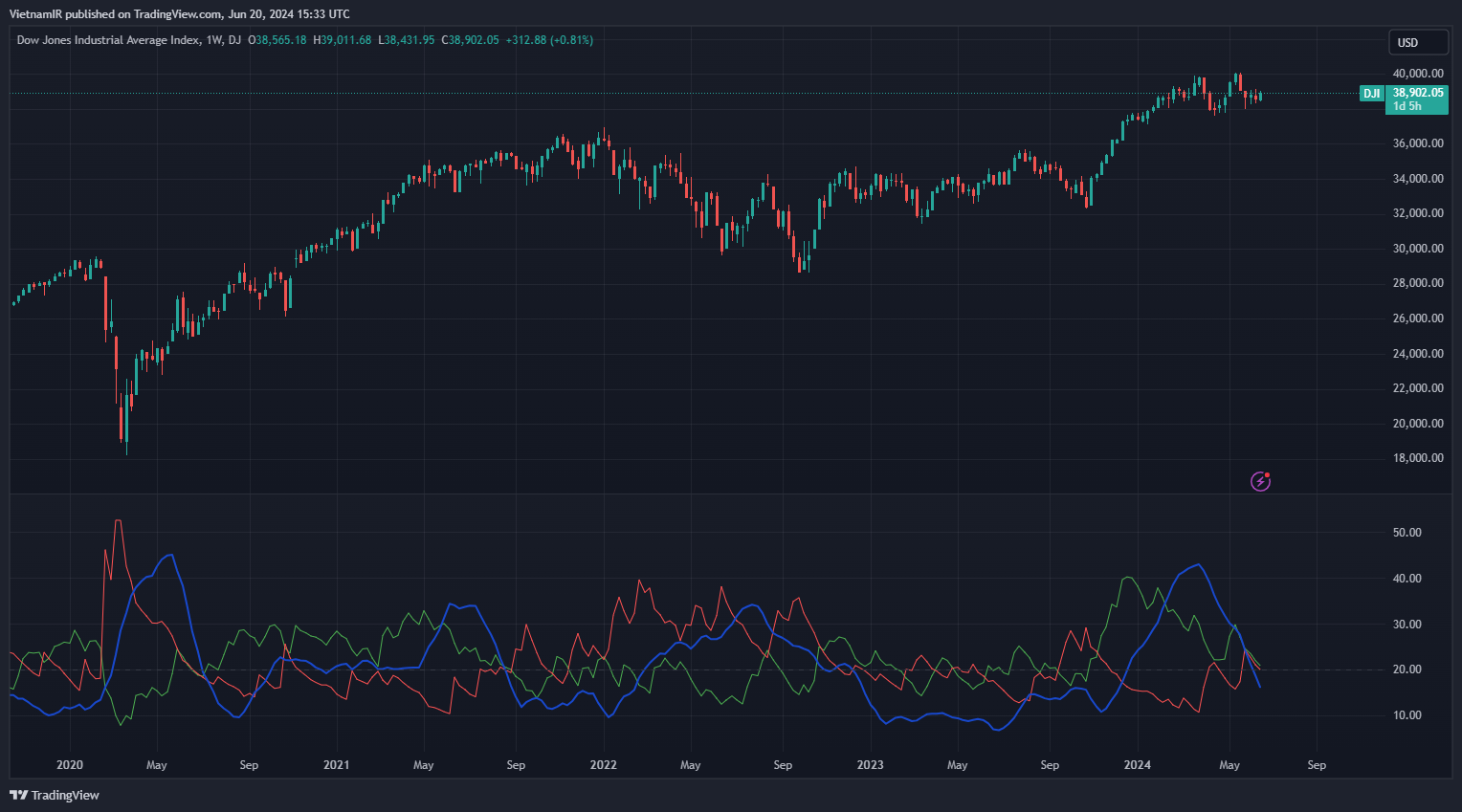Click the 2022 time axis label
This screenshot has width=1462, height=812.
(x=603, y=765)
